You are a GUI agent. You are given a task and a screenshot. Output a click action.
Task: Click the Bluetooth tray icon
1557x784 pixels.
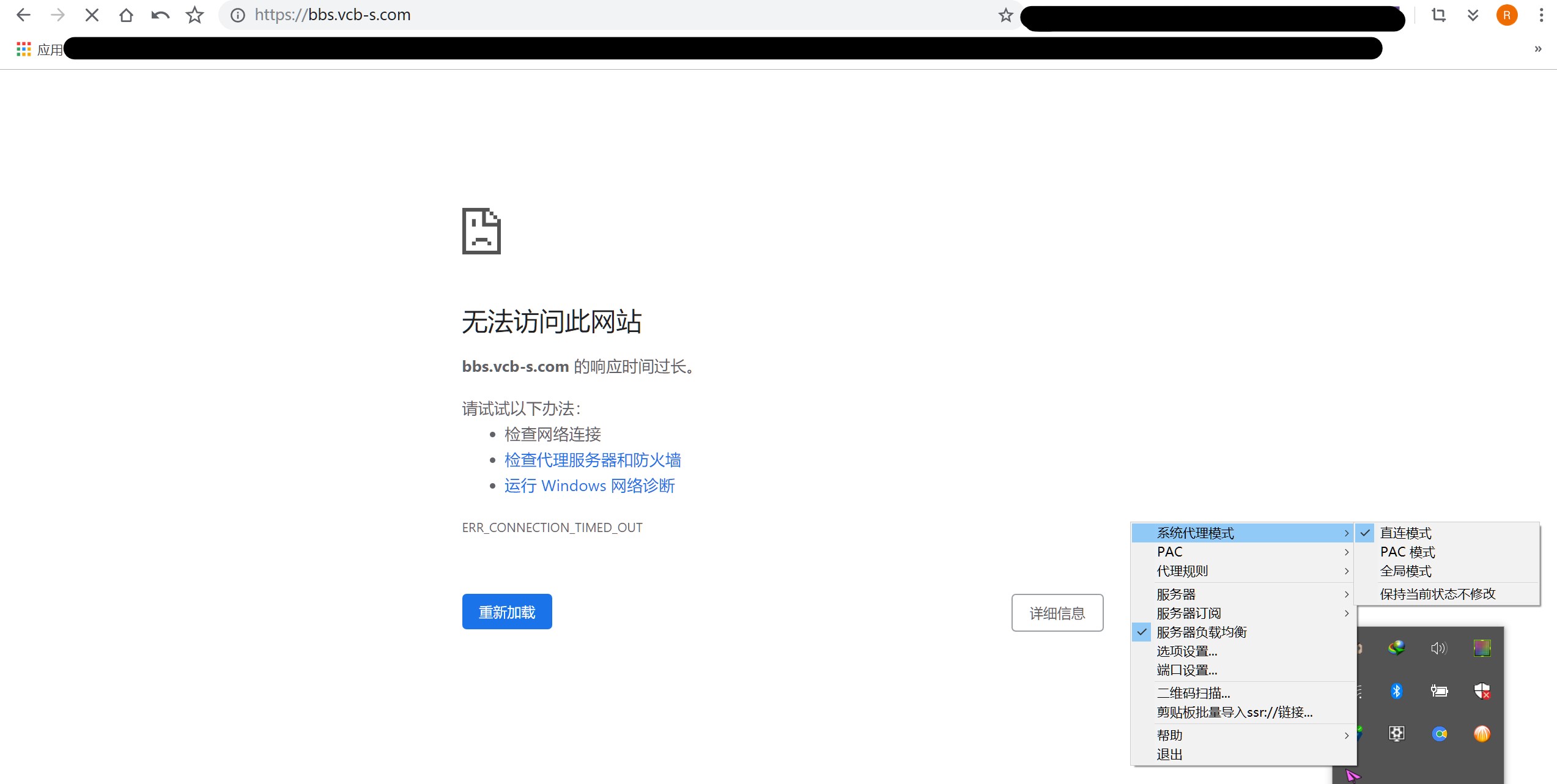coord(1396,691)
